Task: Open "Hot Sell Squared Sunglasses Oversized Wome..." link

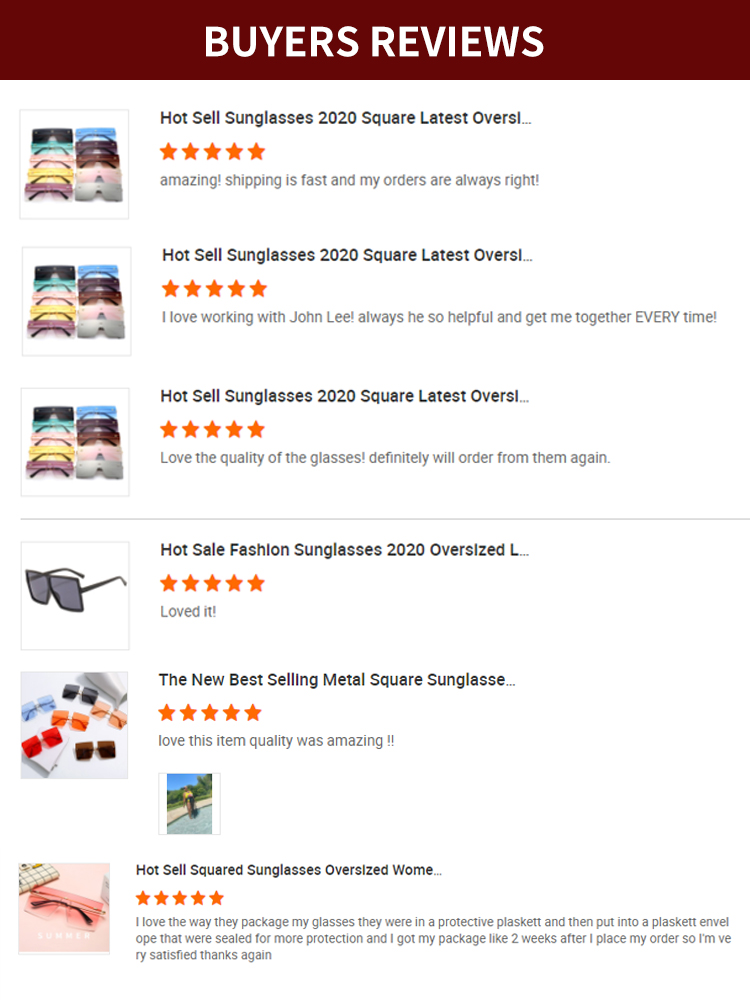Action: (x=289, y=870)
